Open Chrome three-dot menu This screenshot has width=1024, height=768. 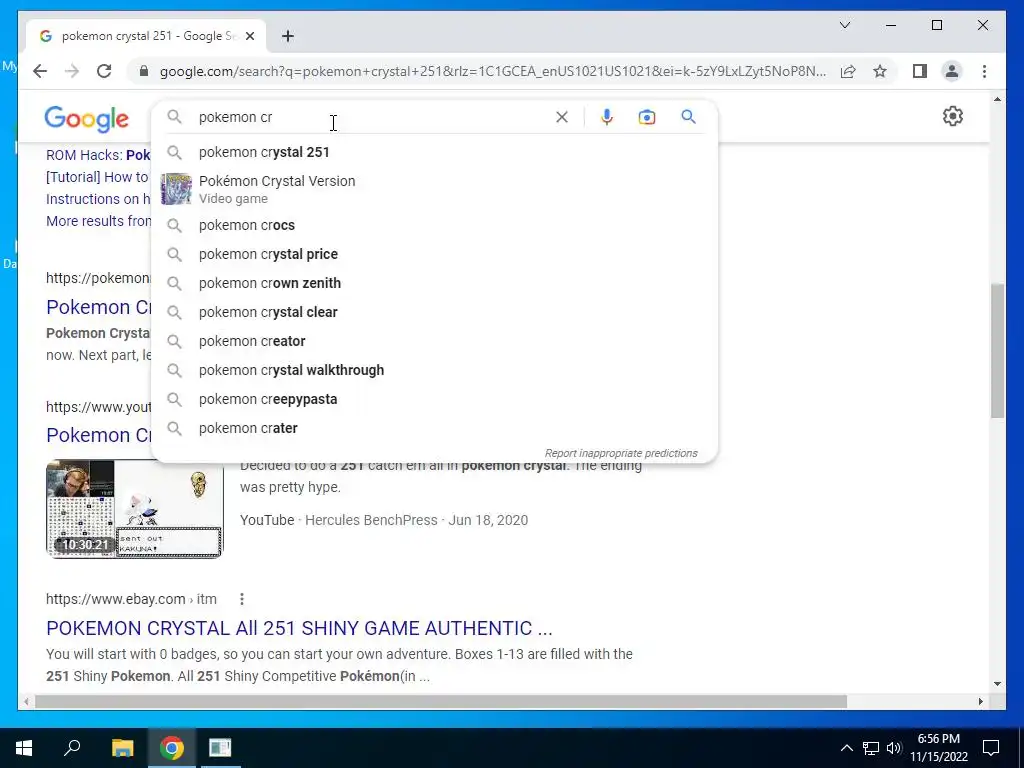coord(984,71)
